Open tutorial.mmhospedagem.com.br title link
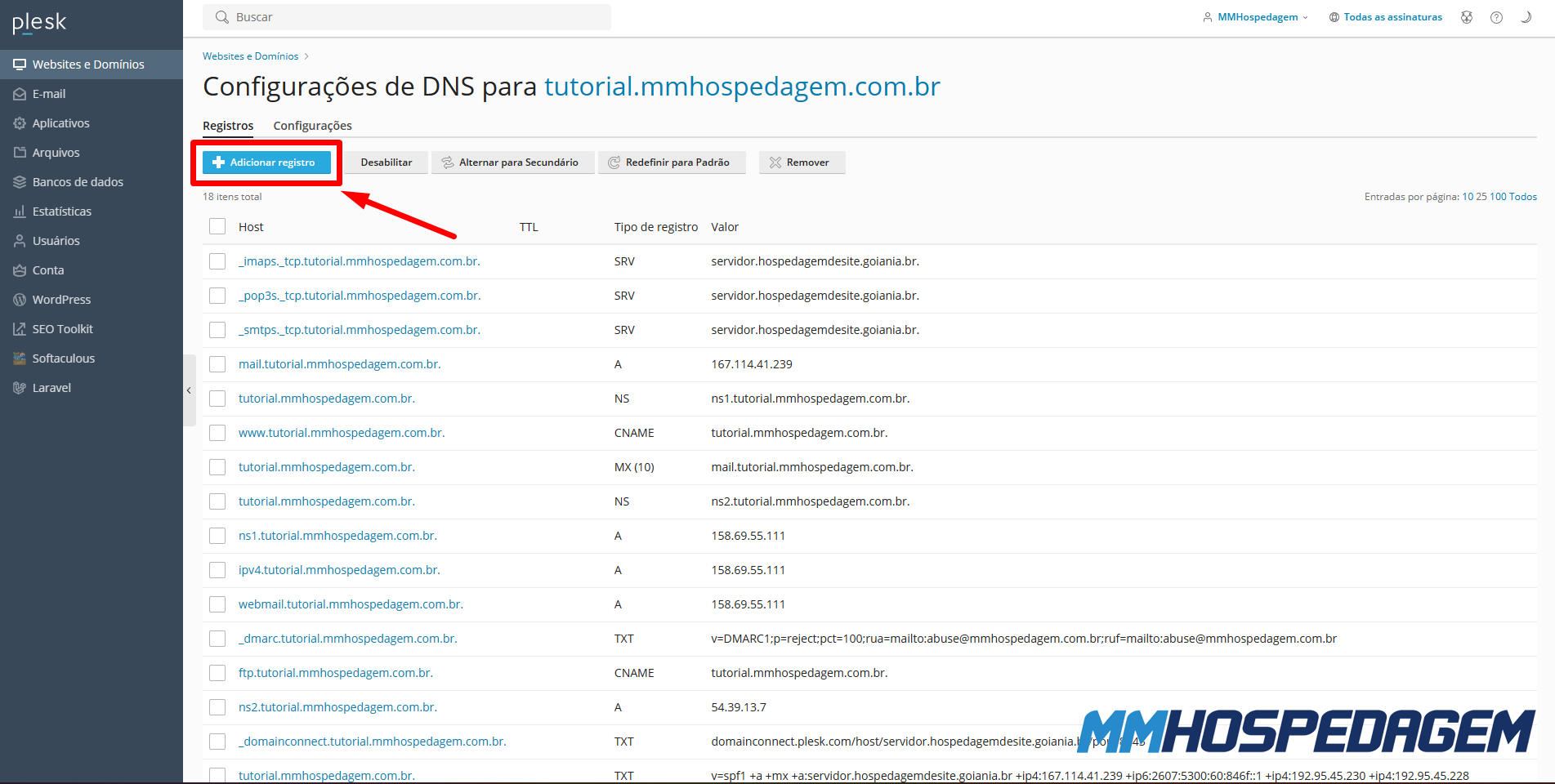This screenshot has height=784, width=1555. (742, 86)
